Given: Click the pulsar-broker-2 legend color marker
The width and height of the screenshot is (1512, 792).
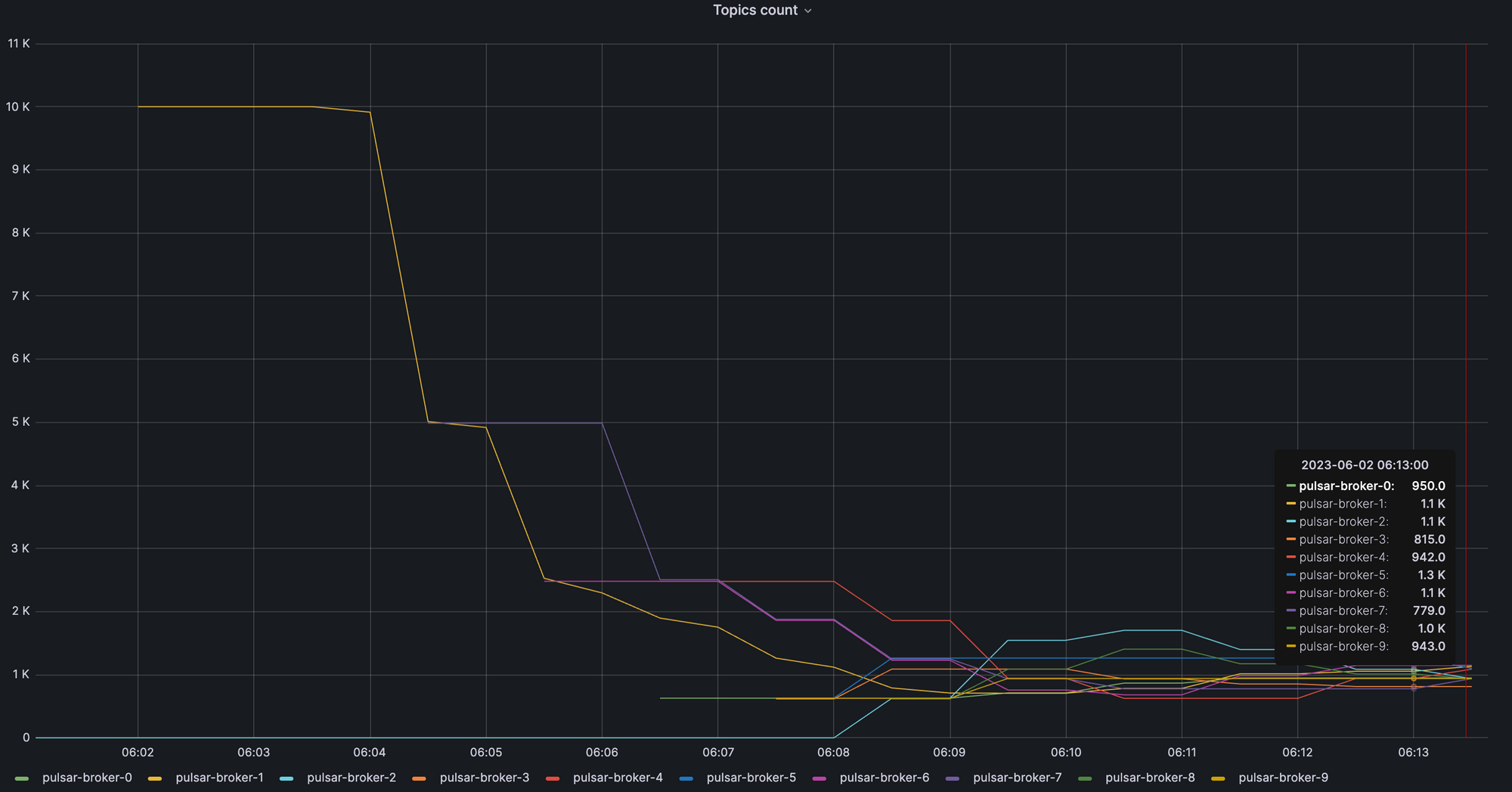Looking at the screenshot, I should pyautogui.click(x=288, y=778).
